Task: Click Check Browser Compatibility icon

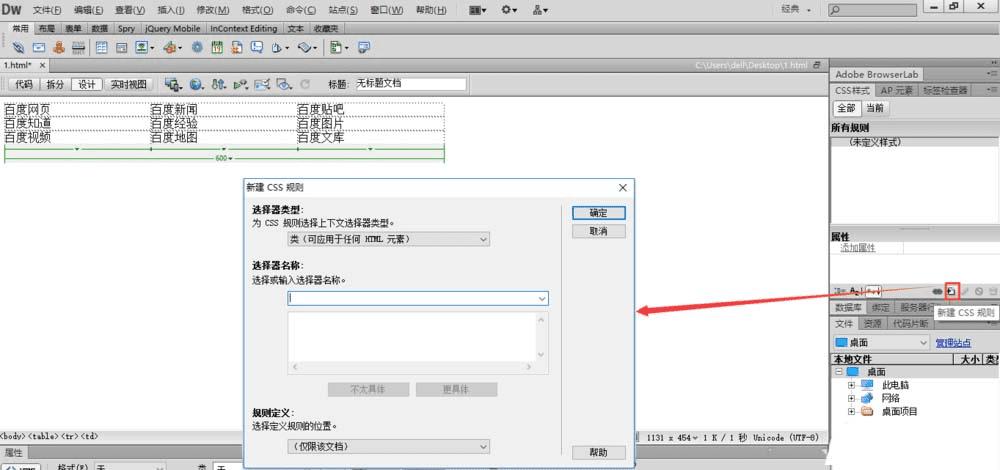Action: coord(262,84)
